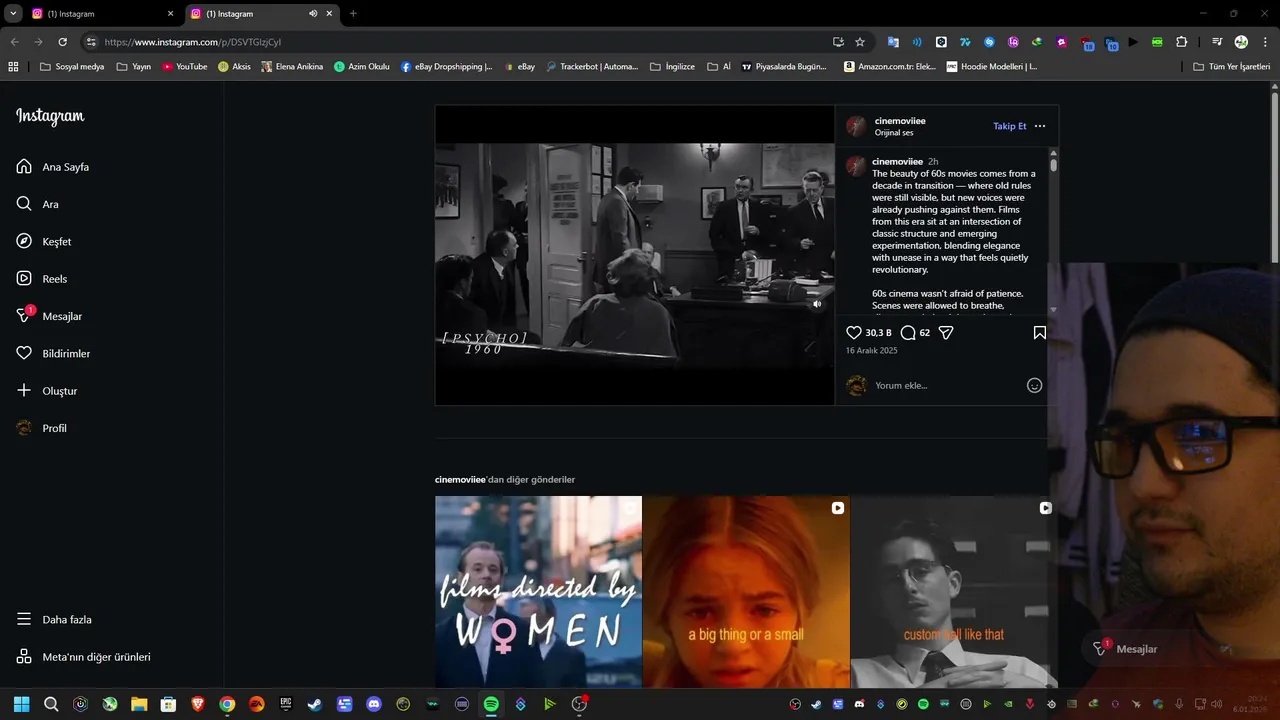Screen dimensions: 1280x720
Task: Open the 'films directed by women' post
Action: tap(538, 592)
